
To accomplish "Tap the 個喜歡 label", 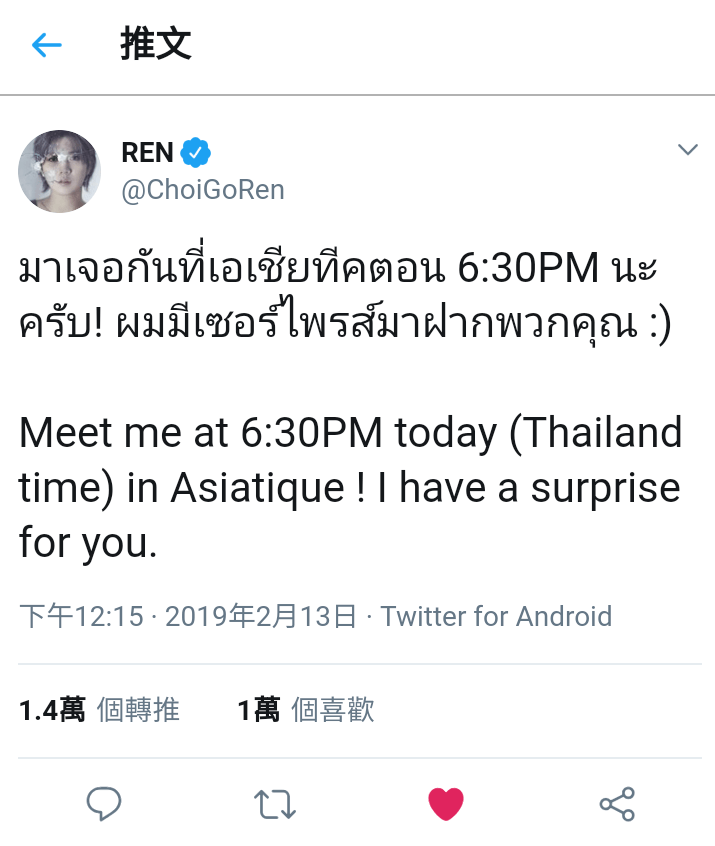I will point(332,709).
